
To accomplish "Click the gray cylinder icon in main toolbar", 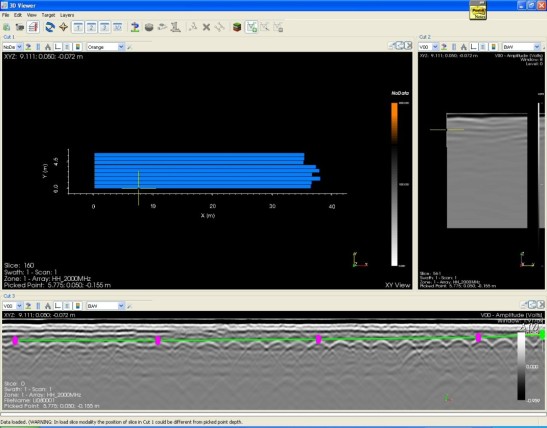I will [149, 27].
